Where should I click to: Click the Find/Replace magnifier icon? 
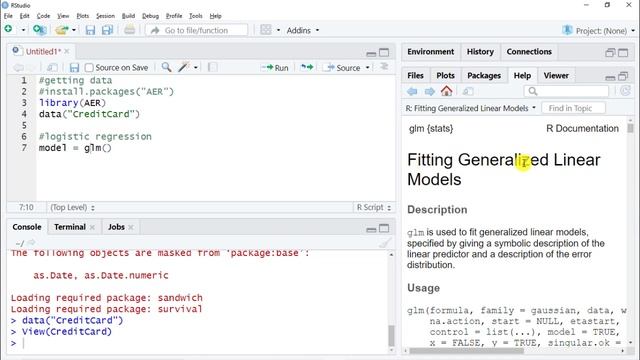point(166,67)
